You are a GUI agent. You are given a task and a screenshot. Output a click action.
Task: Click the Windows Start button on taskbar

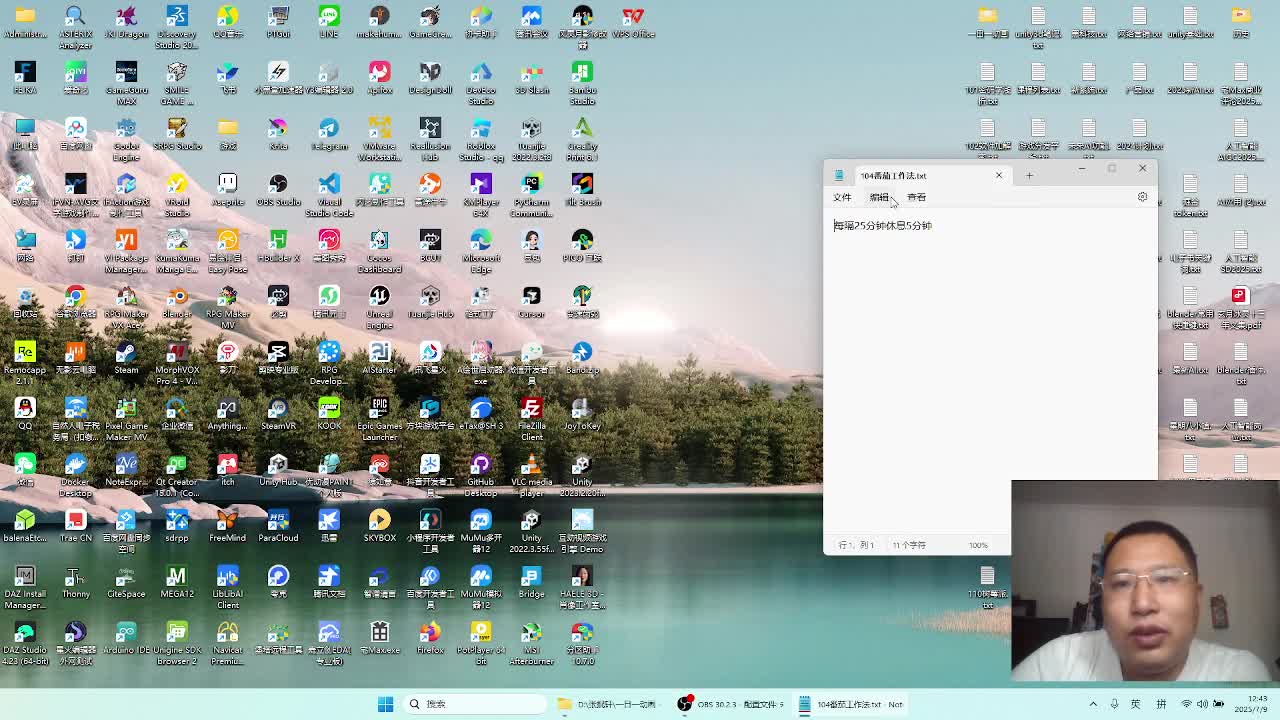[385, 704]
